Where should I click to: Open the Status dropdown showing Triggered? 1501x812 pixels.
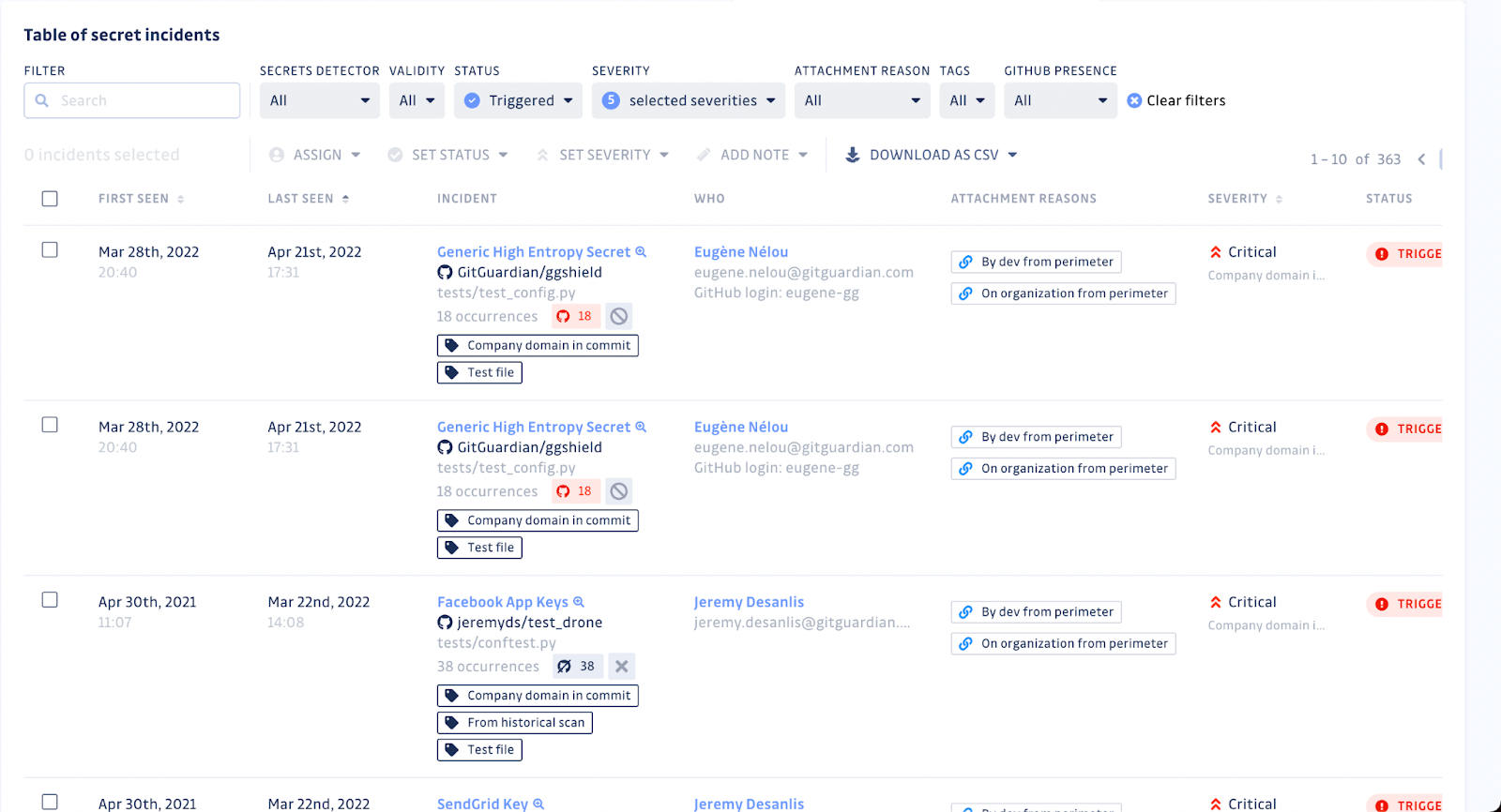tap(518, 100)
